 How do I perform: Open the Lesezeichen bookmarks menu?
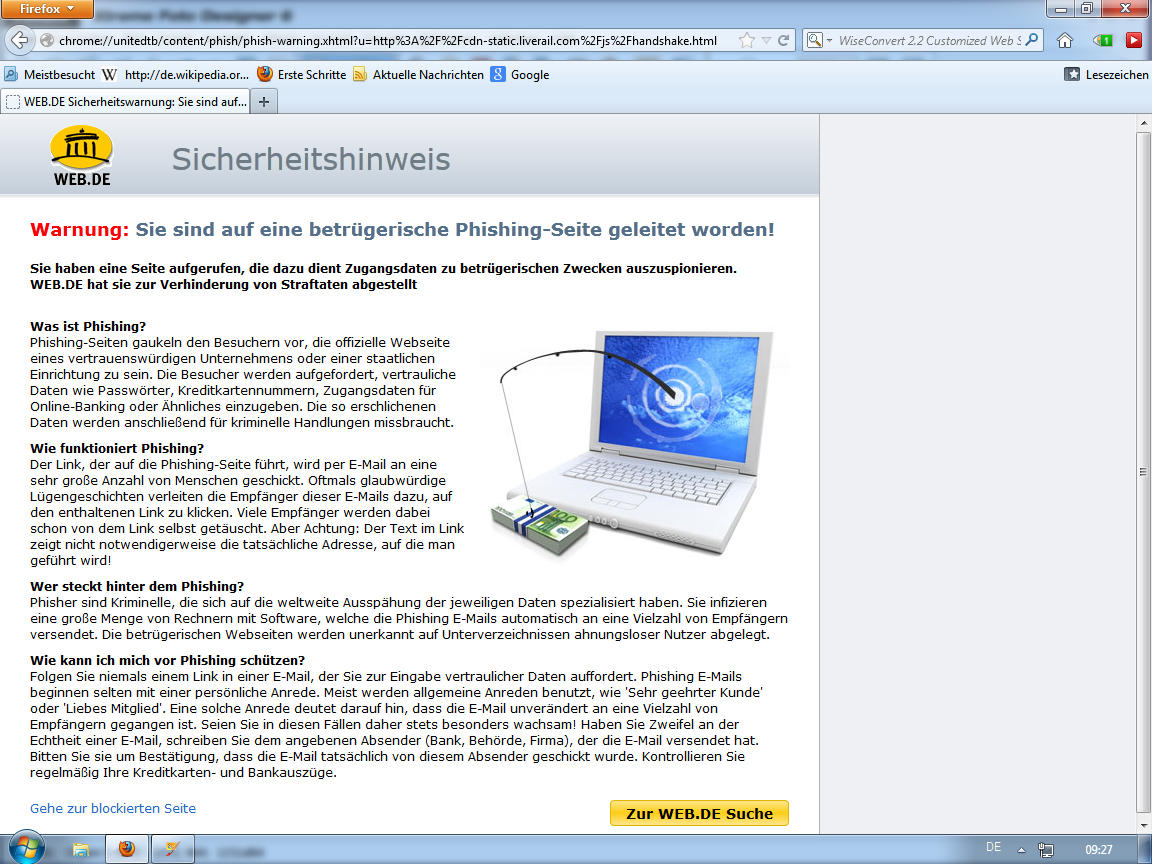click(1106, 74)
